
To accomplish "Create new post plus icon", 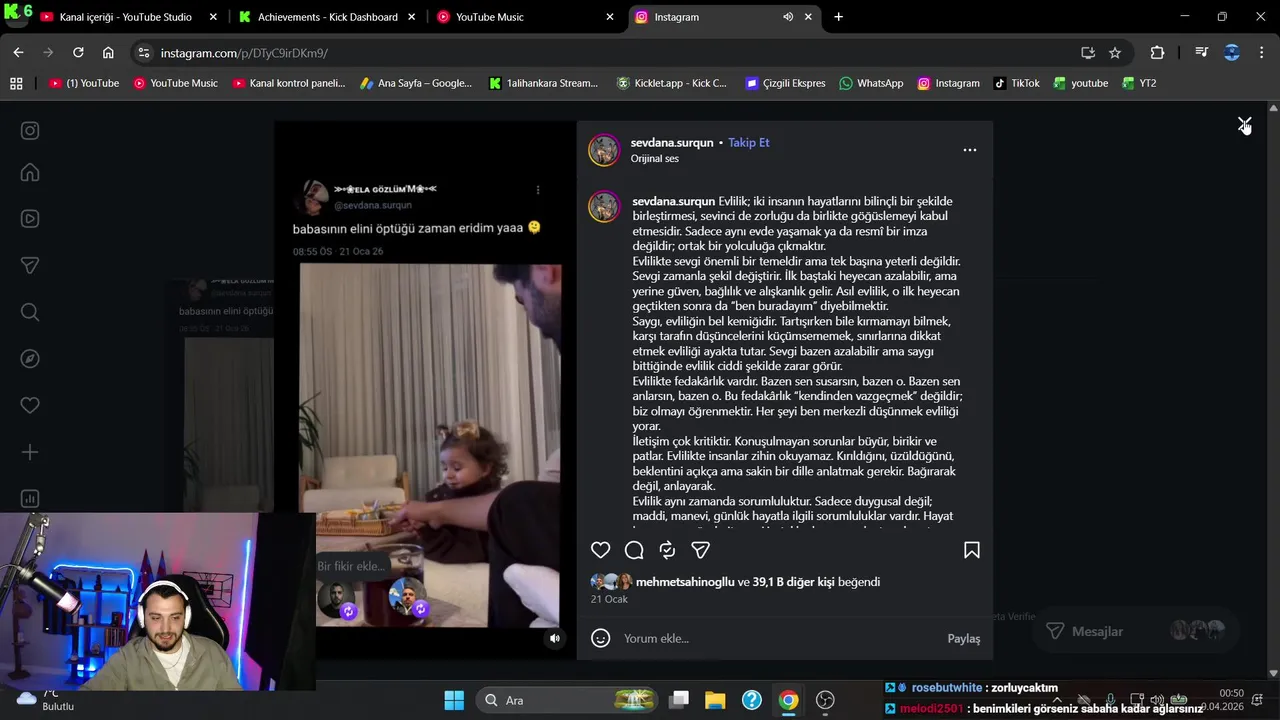I will 30,452.
